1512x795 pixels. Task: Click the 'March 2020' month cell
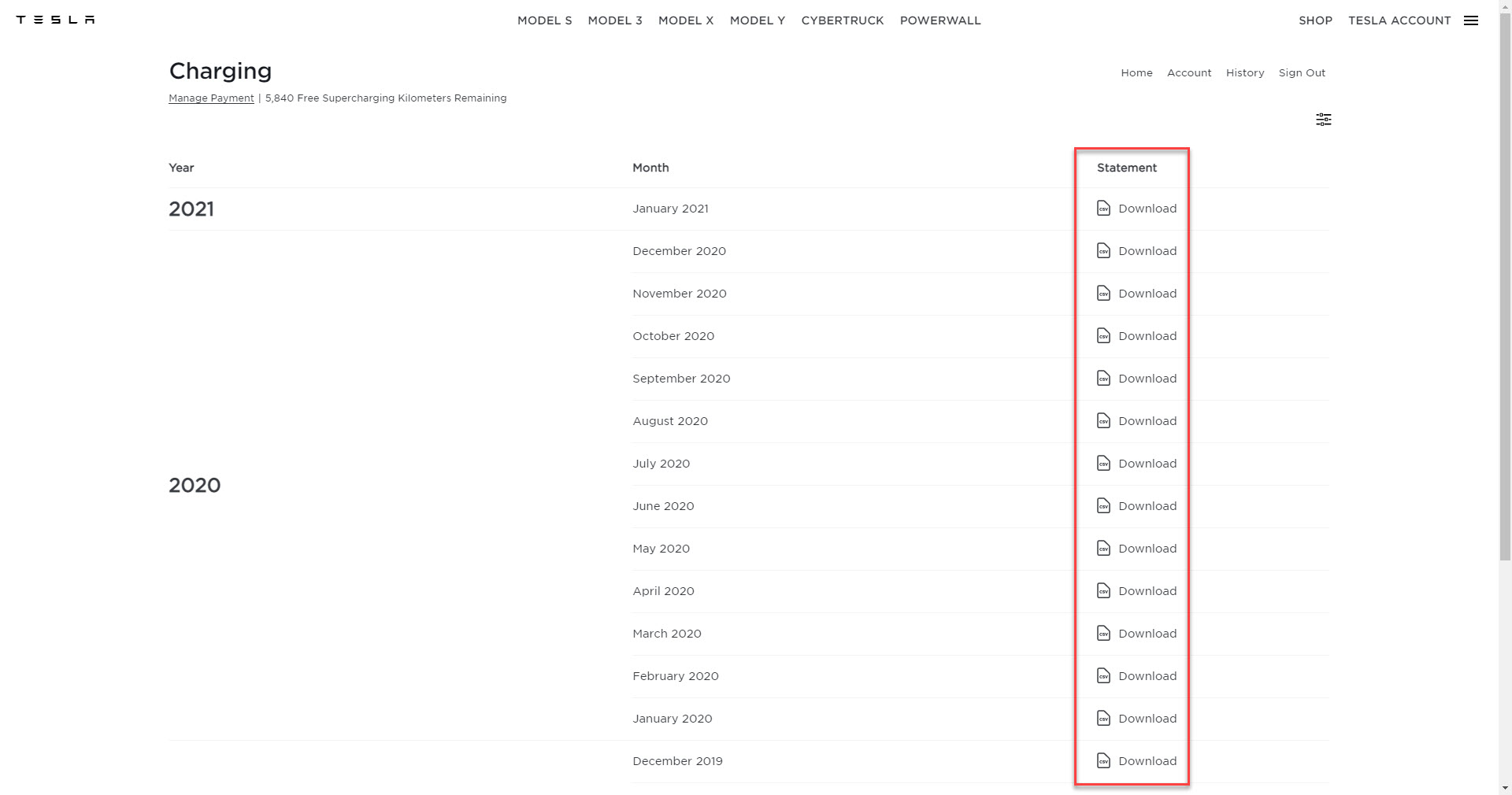(667, 634)
